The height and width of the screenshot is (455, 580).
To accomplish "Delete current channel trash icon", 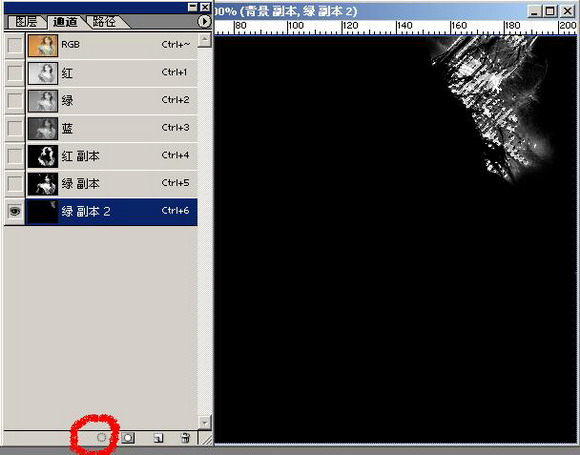I will coord(185,438).
